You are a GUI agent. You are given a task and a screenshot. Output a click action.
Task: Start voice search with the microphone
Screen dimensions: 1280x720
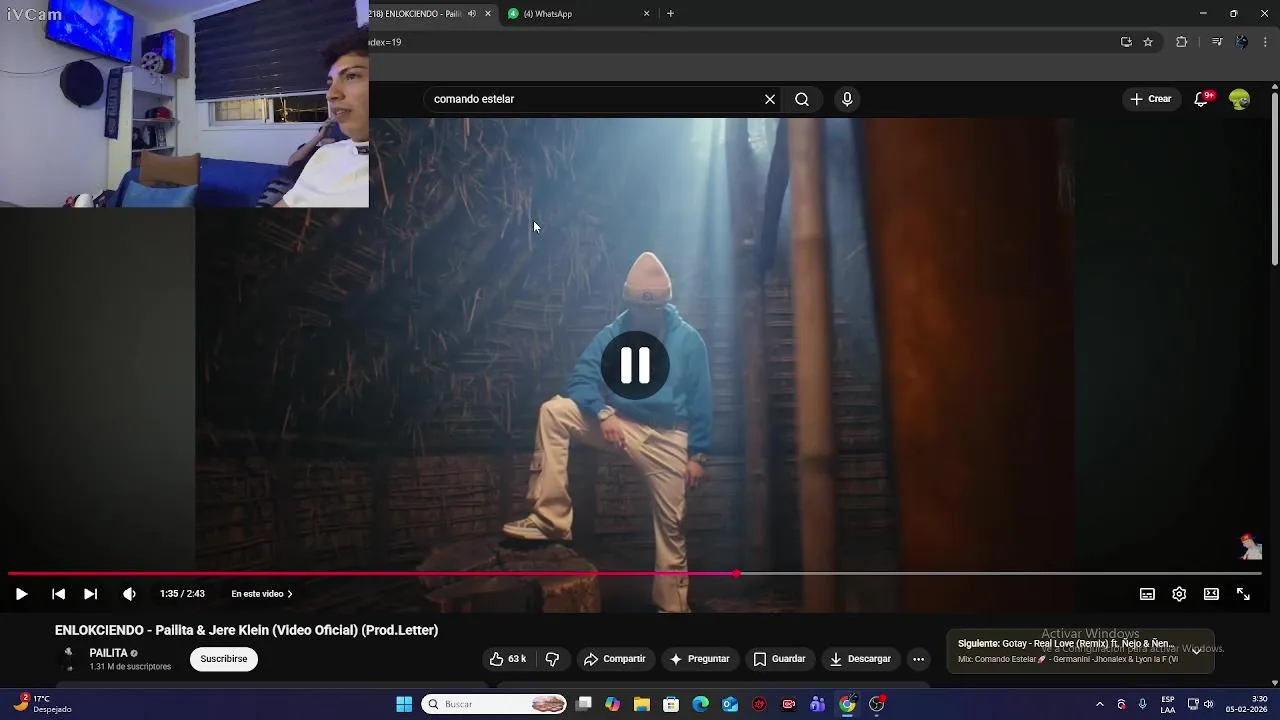coord(847,99)
